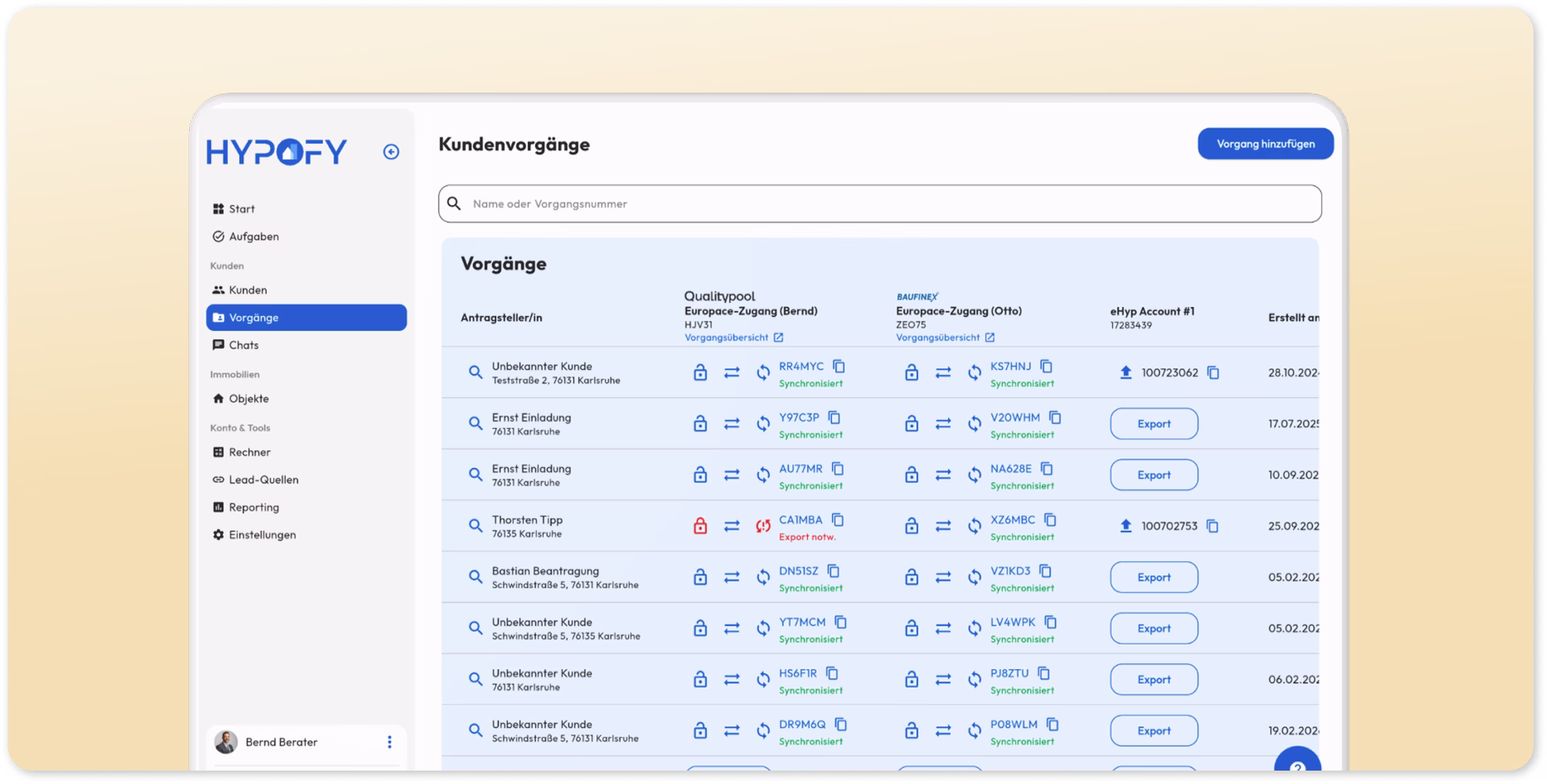Open magnifier for Bastian Beantragung row

[475, 576]
